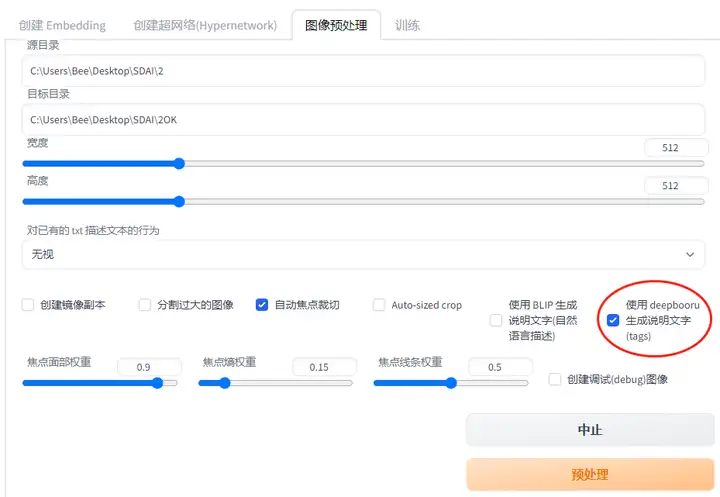Click the 焦点线条权重 slider handle
This screenshot has height=497, width=720.
[x=451, y=383]
